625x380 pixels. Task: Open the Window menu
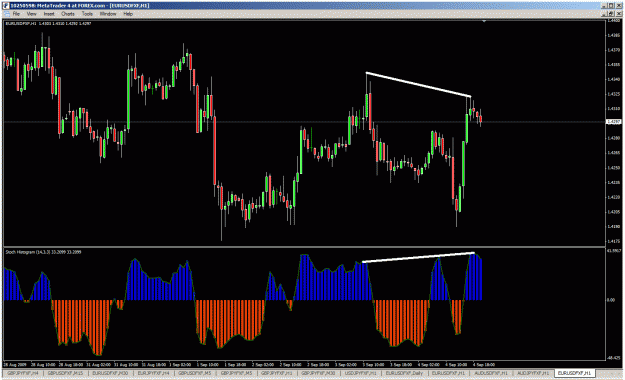108,14
